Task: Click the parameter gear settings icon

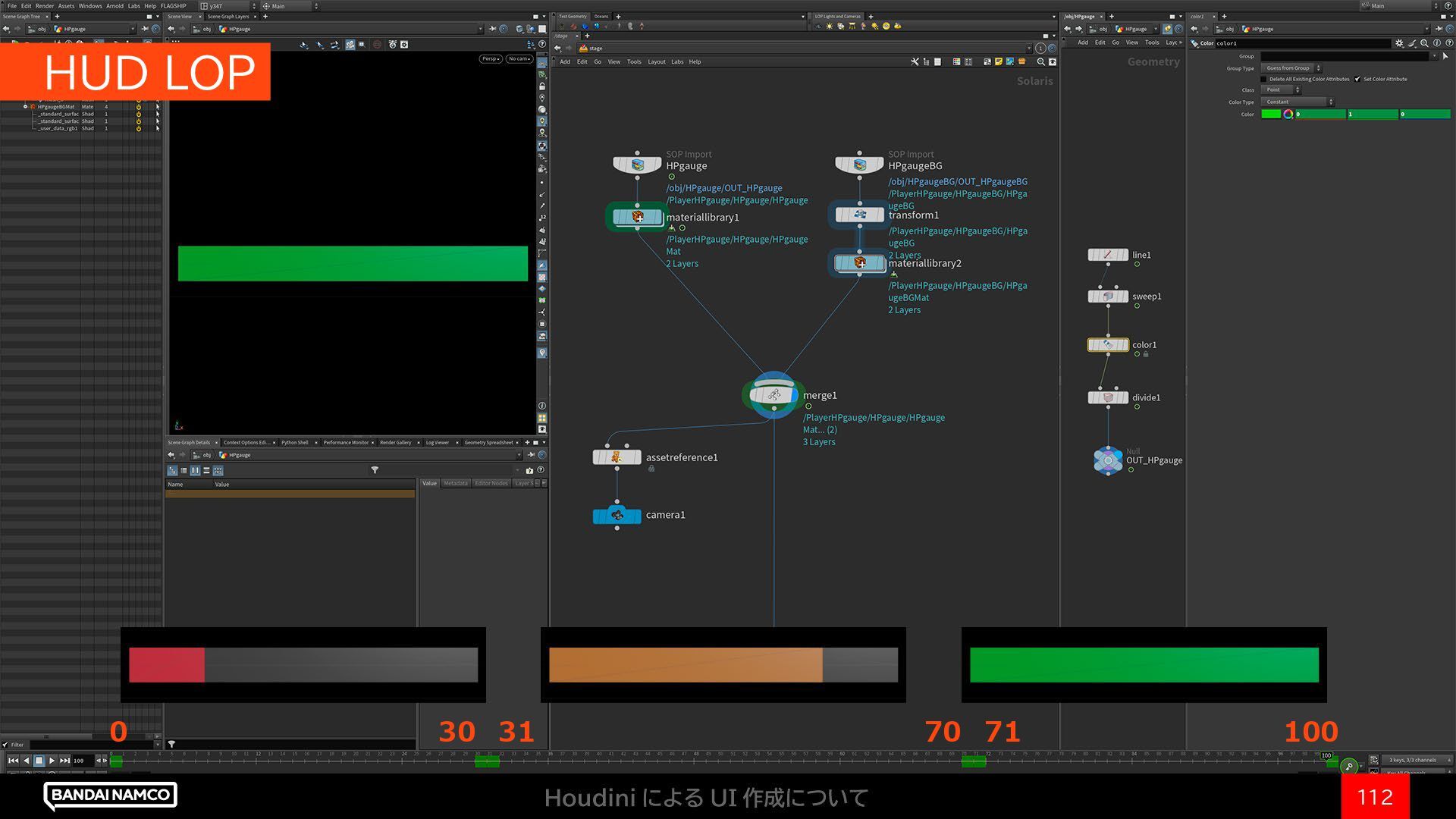Action: pyautogui.click(x=1399, y=43)
